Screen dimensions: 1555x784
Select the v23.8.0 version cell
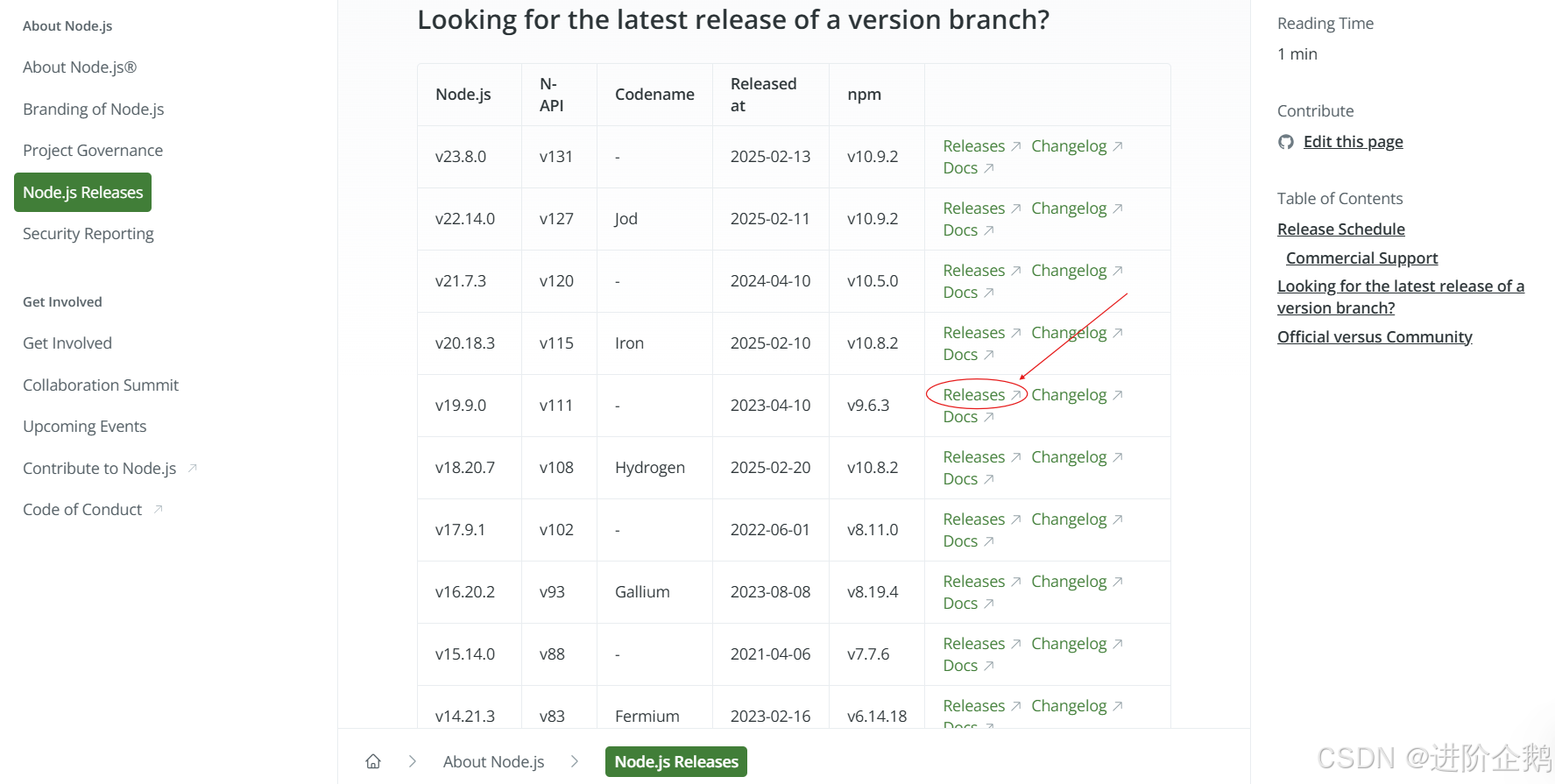click(x=470, y=157)
